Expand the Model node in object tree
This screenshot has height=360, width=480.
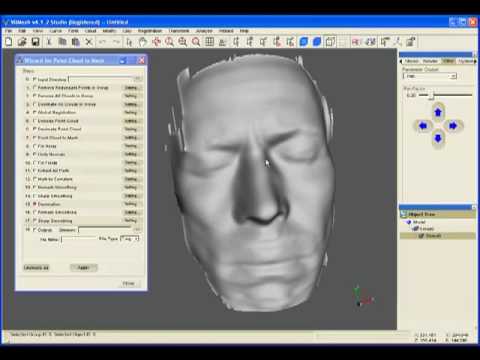pyautogui.click(x=409, y=222)
